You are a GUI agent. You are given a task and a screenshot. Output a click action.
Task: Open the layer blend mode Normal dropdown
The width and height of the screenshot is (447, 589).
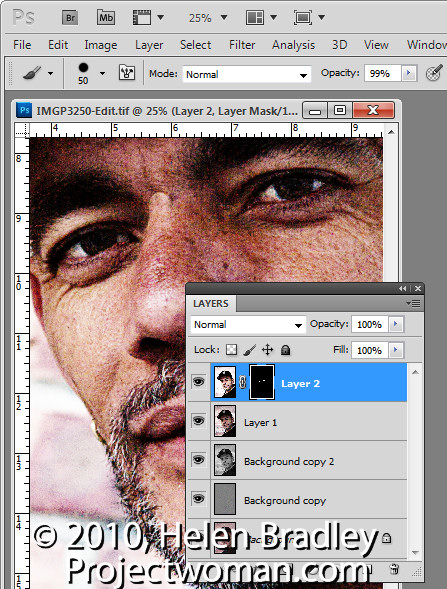(x=248, y=325)
